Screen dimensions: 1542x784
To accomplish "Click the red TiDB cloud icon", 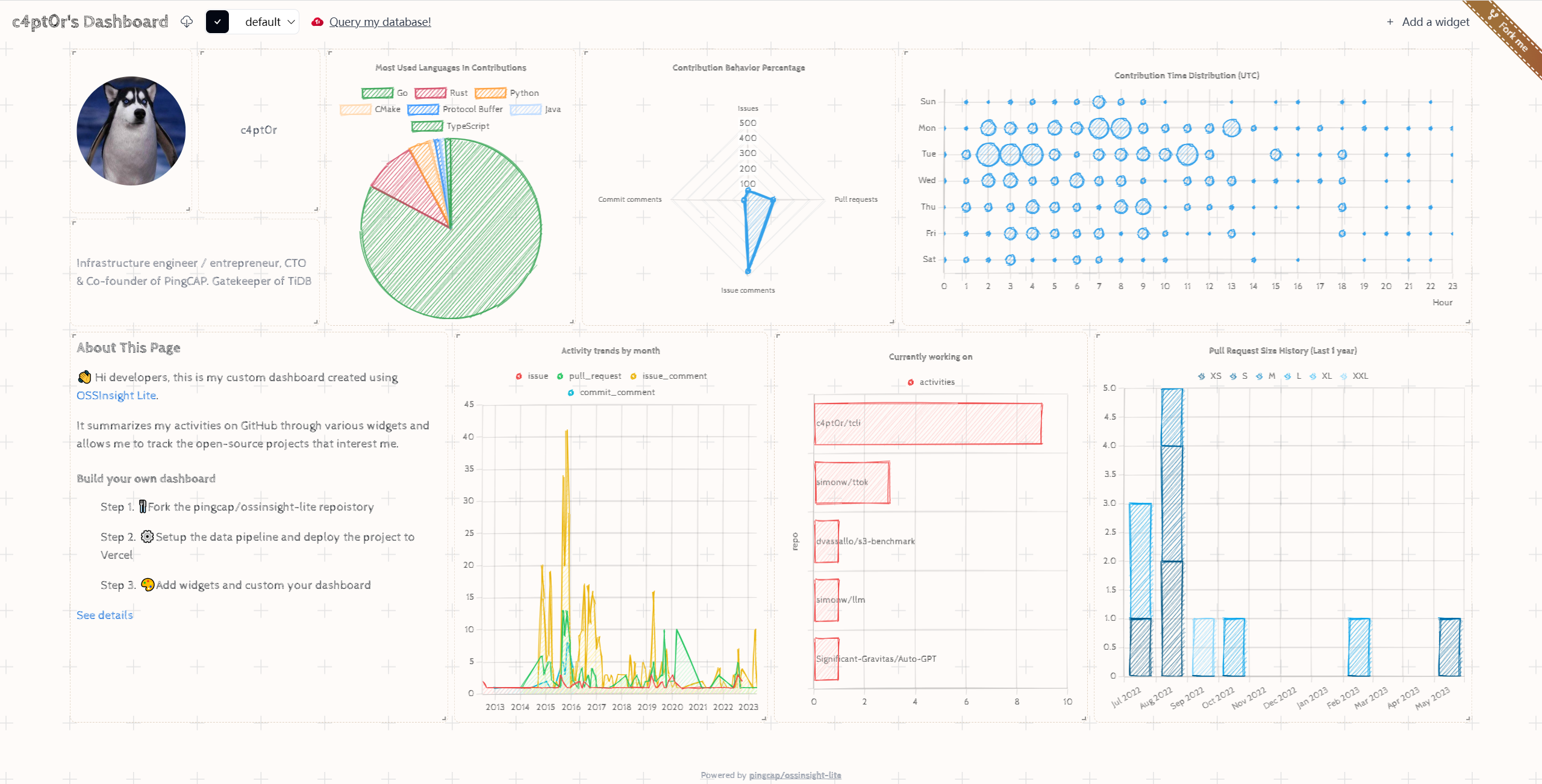I will point(317,22).
